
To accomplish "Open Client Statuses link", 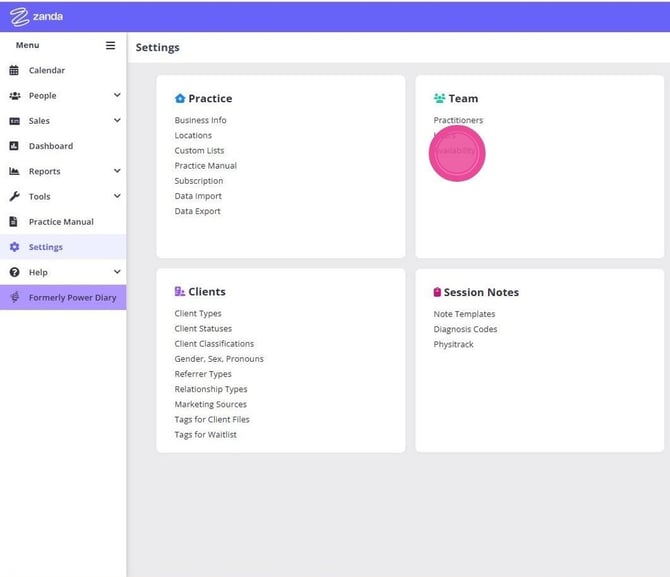I will pyautogui.click(x=203, y=329).
